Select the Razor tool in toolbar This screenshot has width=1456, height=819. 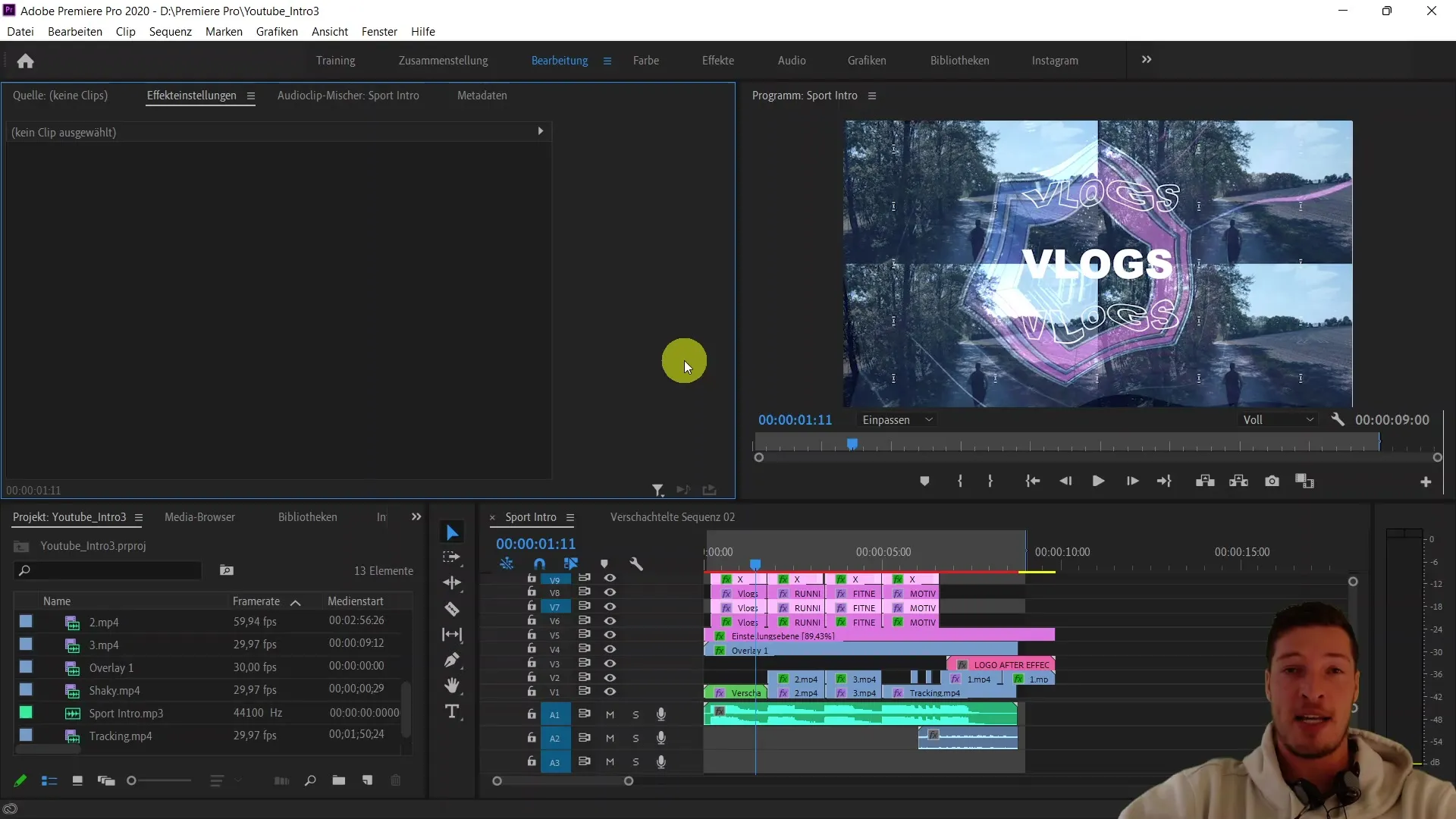[x=453, y=609]
